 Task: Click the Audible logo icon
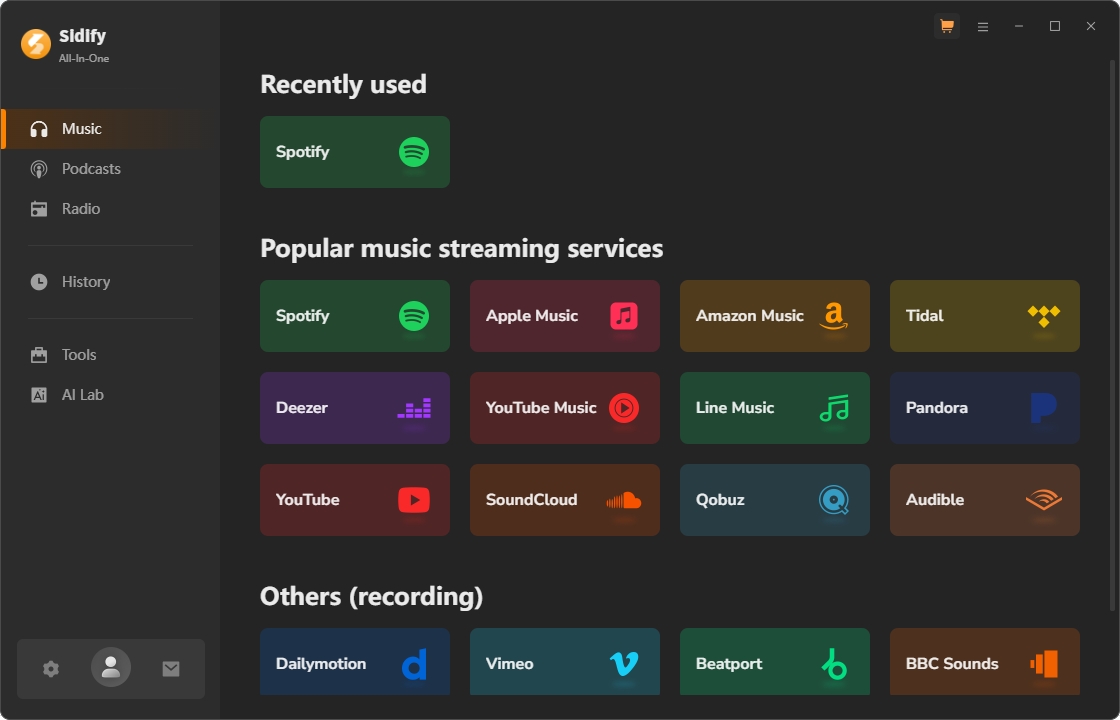point(1044,500)
